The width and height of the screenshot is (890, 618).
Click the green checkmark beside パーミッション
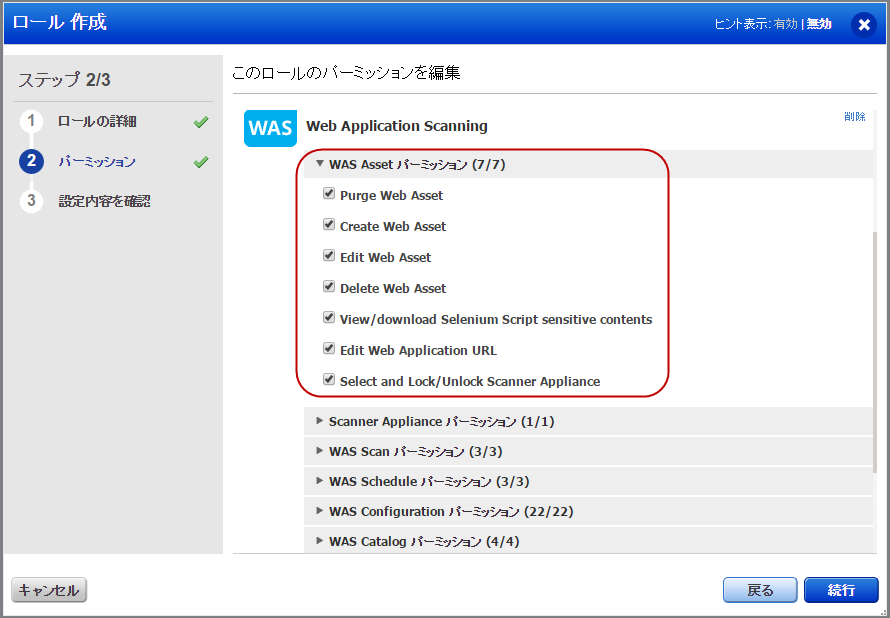click(199, 161)
